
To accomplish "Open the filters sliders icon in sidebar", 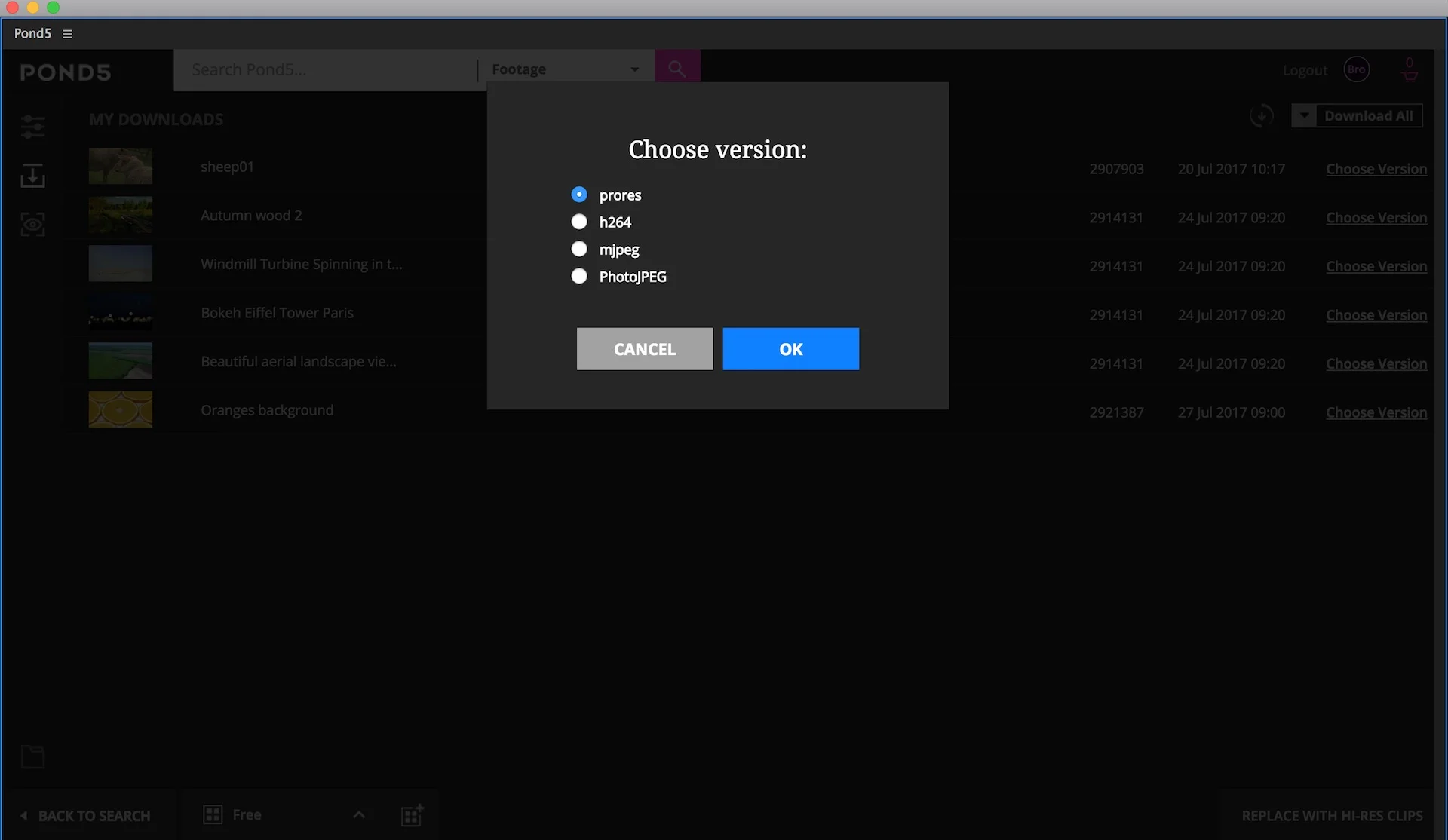I will click(x=32, y=127).
